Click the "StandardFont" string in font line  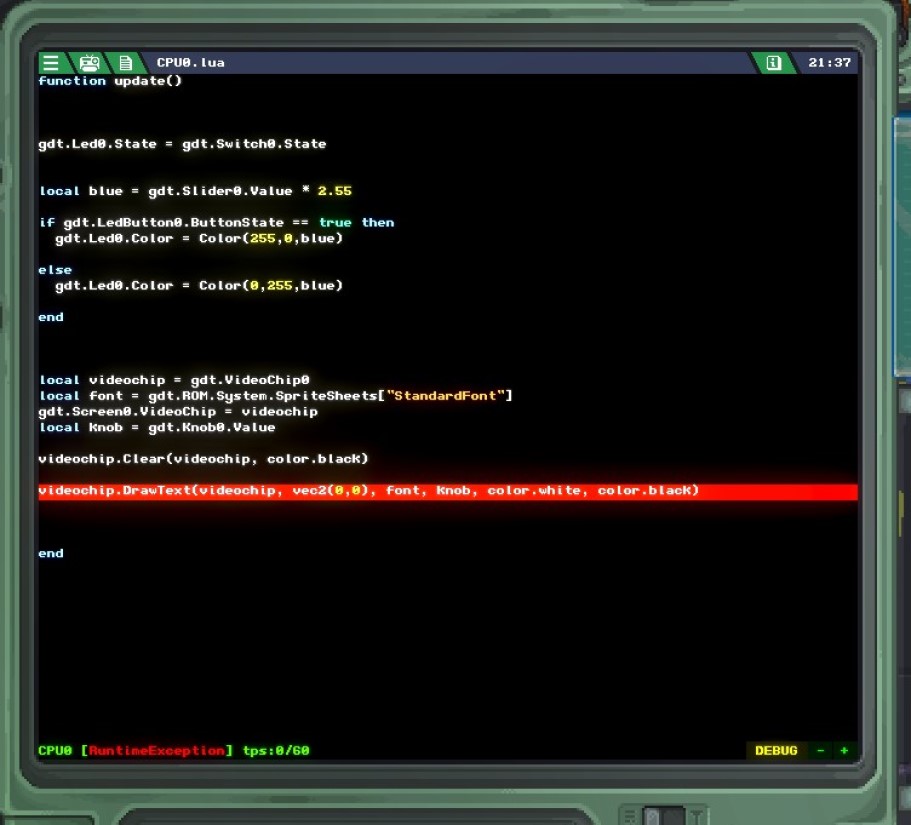coord(446,396)
